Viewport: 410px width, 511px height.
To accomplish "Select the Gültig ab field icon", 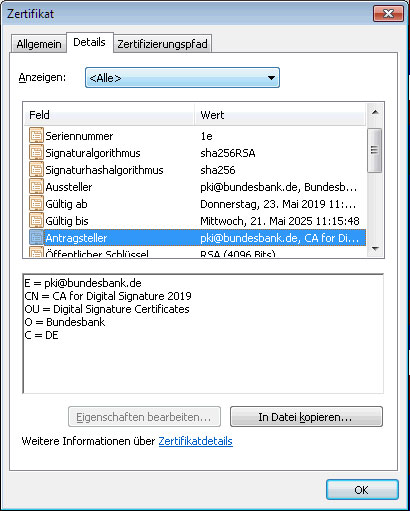I will tap(36, 204).
